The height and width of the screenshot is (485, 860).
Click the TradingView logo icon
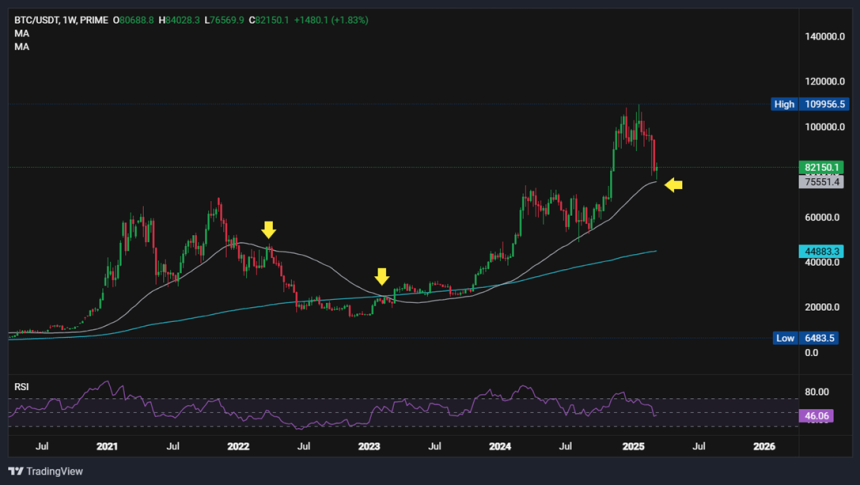click(x=16, y=471)
